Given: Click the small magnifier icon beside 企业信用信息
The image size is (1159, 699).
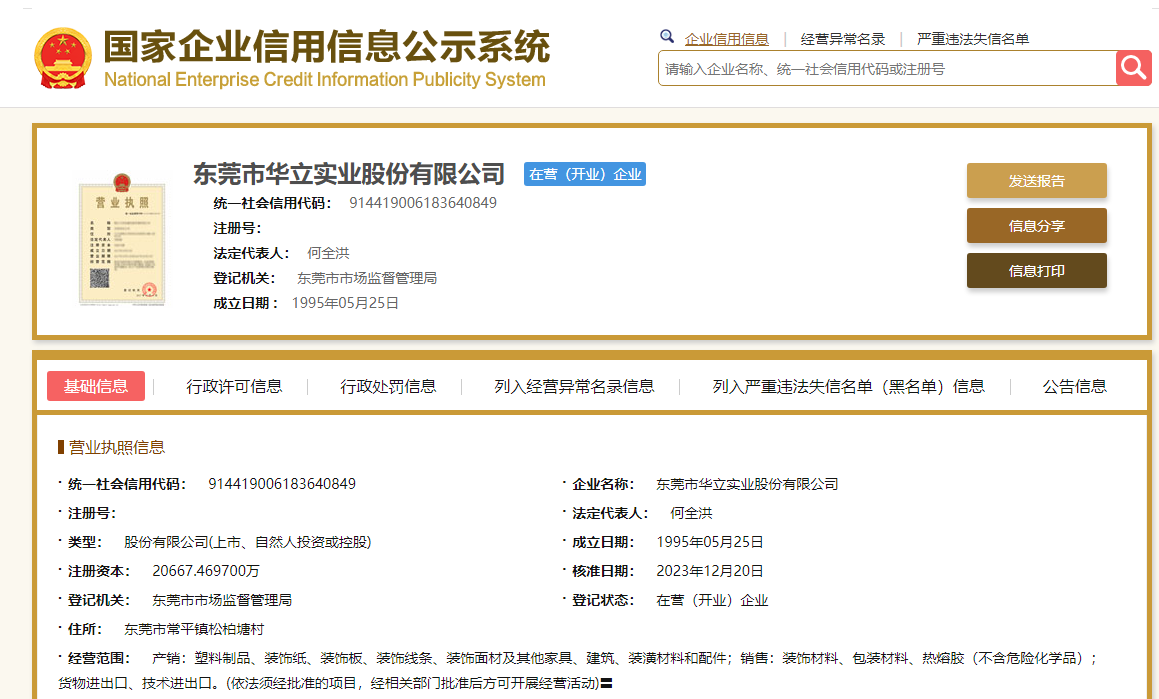Looking at the screenshot, I should 667,36.
